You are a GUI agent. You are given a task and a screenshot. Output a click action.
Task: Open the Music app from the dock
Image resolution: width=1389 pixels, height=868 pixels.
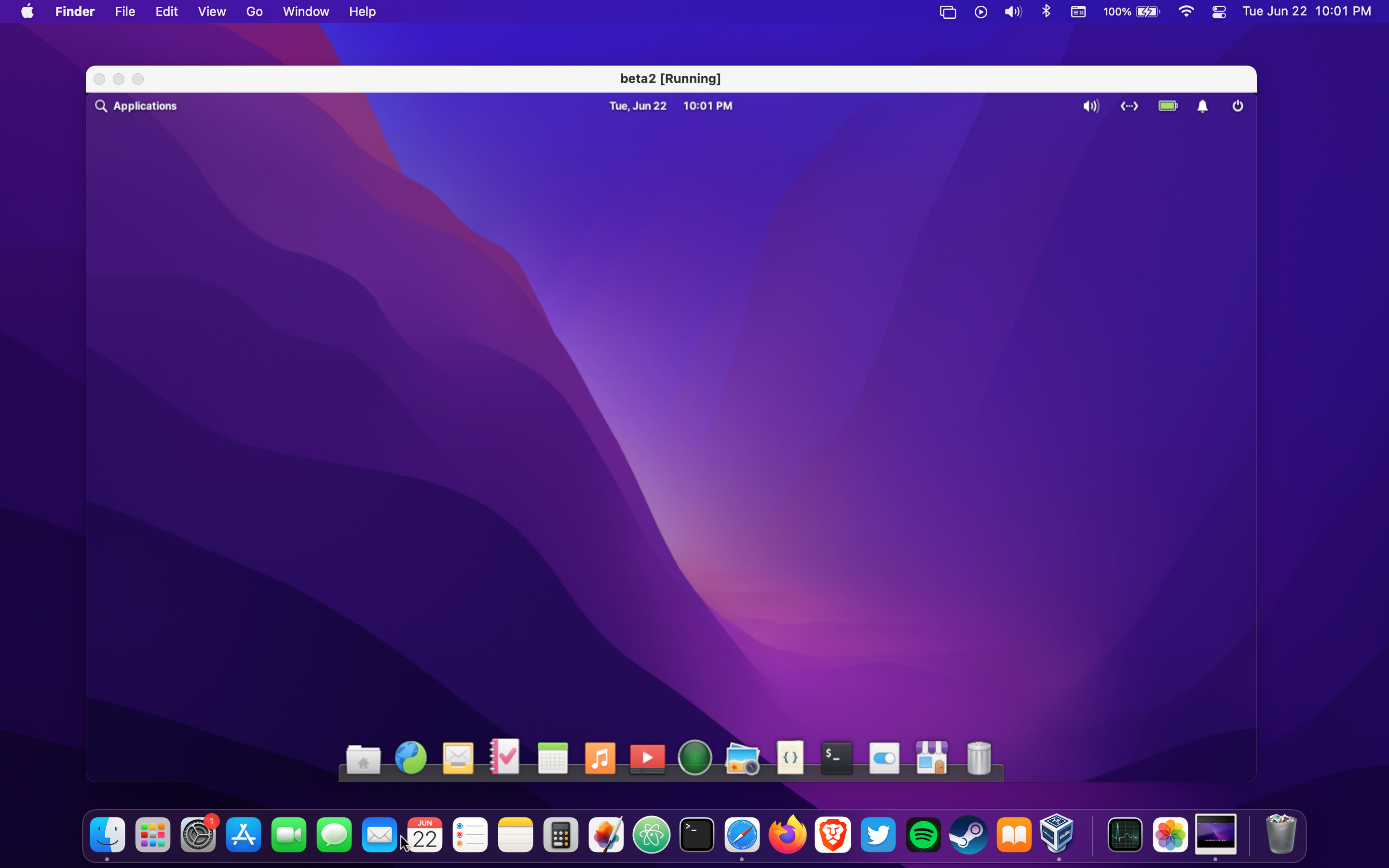[x=600, y=758]
